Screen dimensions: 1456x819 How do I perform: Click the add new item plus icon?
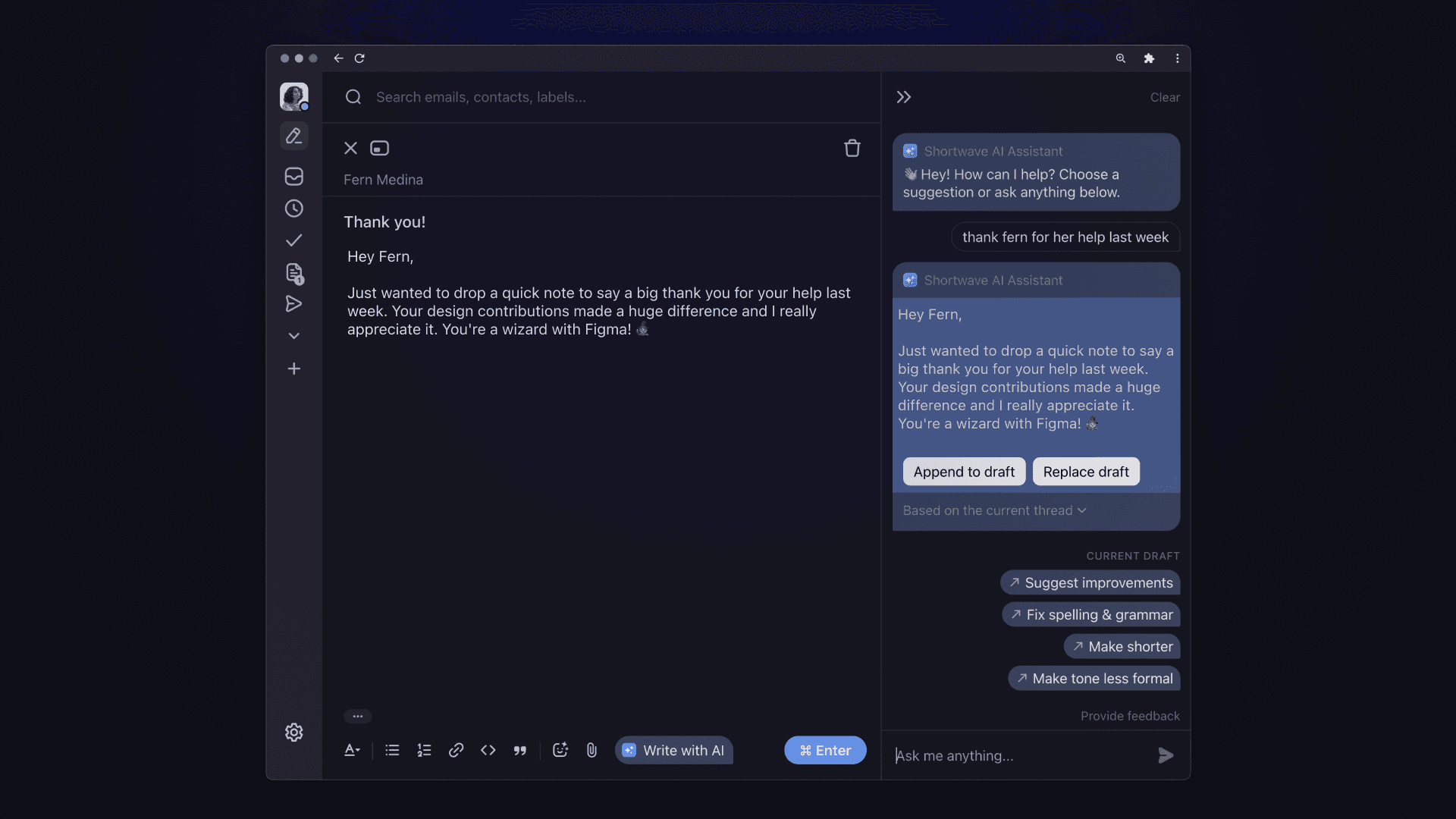[293, 369]
